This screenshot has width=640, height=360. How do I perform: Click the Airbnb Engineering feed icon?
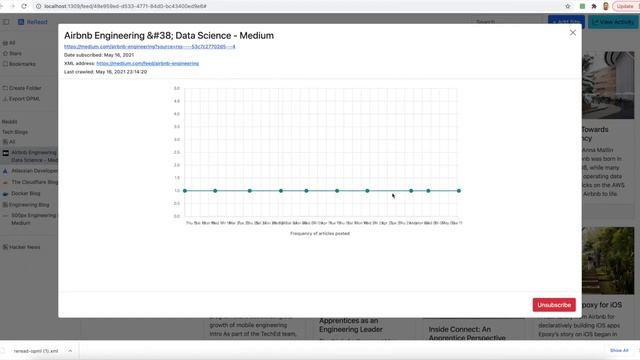(6, 153)
